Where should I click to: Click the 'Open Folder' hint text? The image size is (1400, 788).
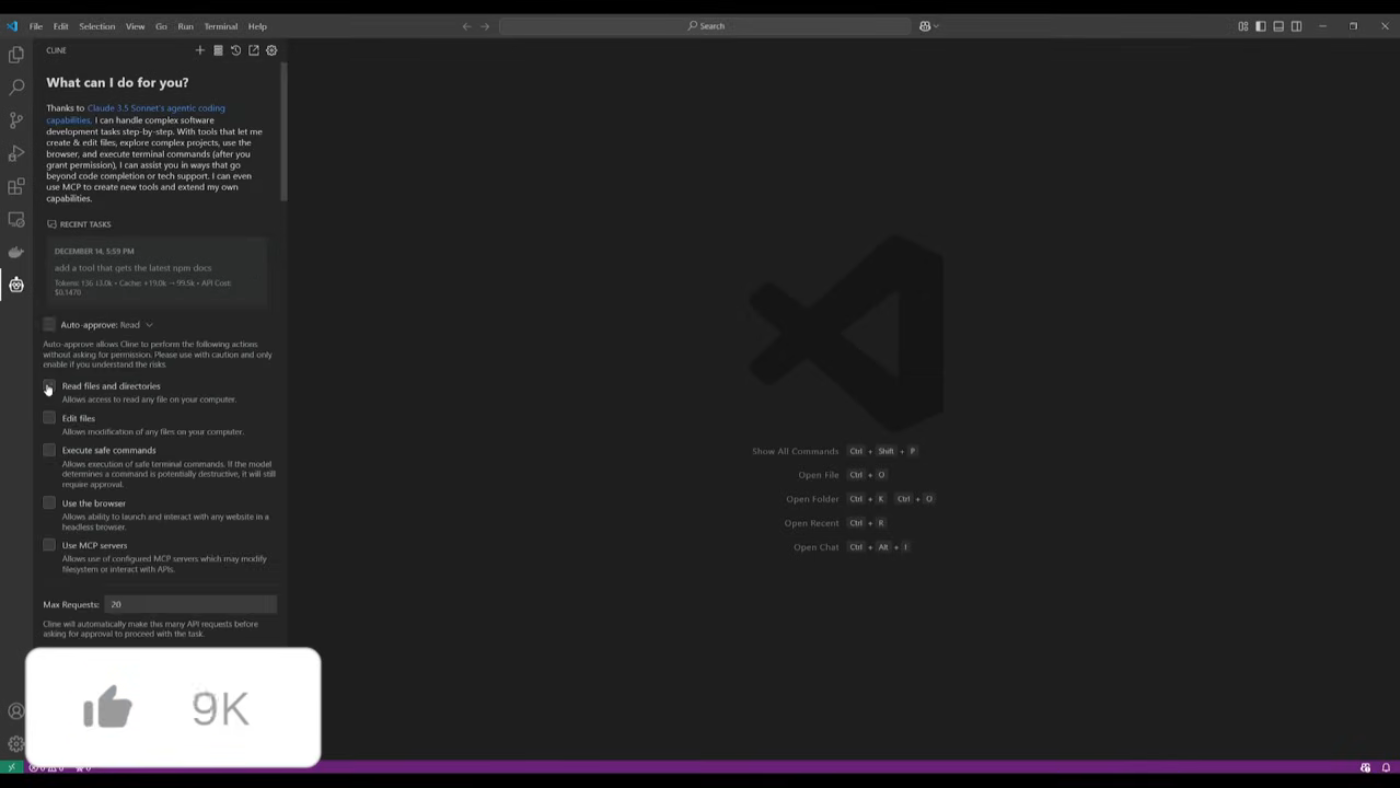click(x=812, y=499)
